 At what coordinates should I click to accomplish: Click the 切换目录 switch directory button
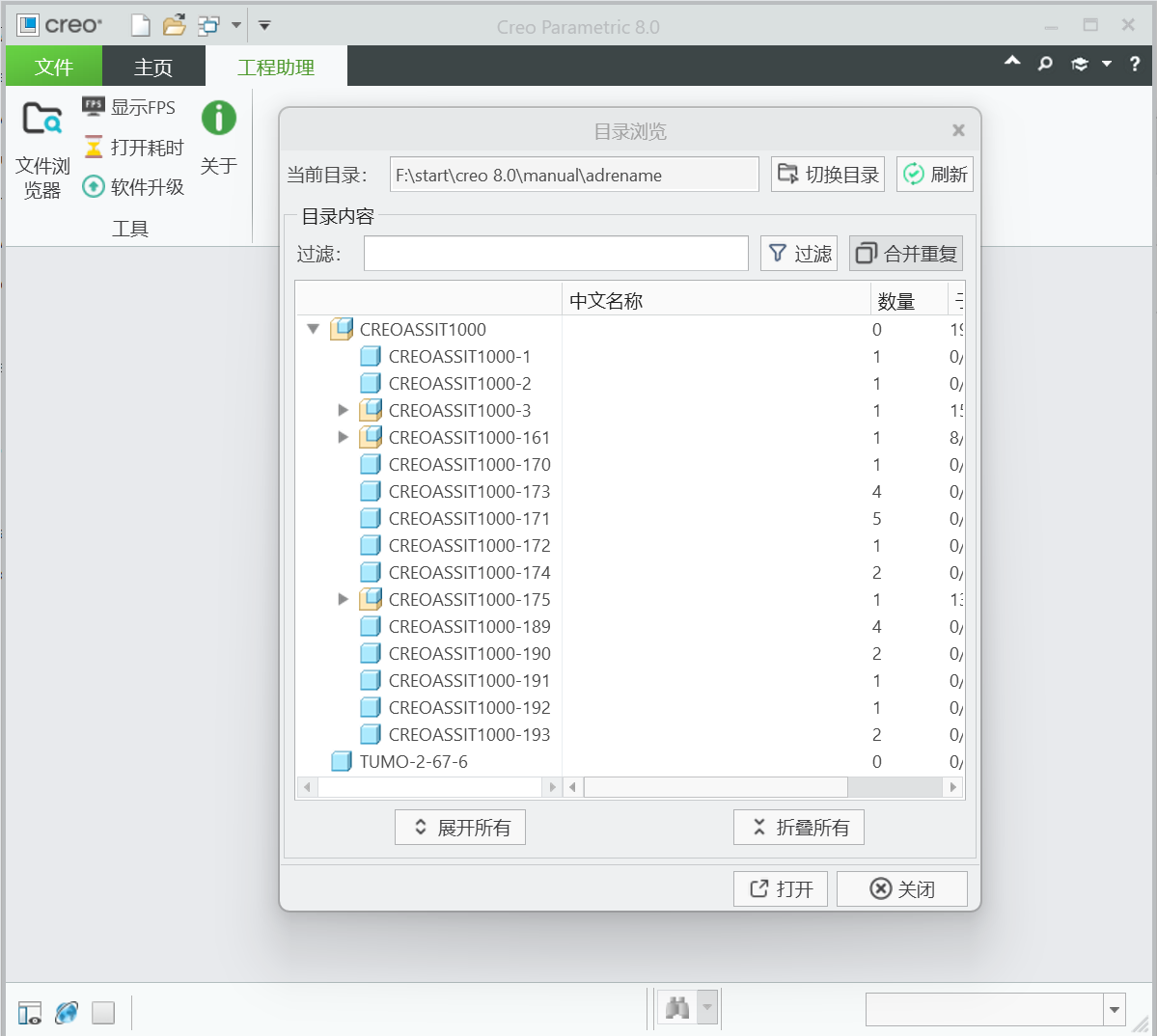[828, 175]
